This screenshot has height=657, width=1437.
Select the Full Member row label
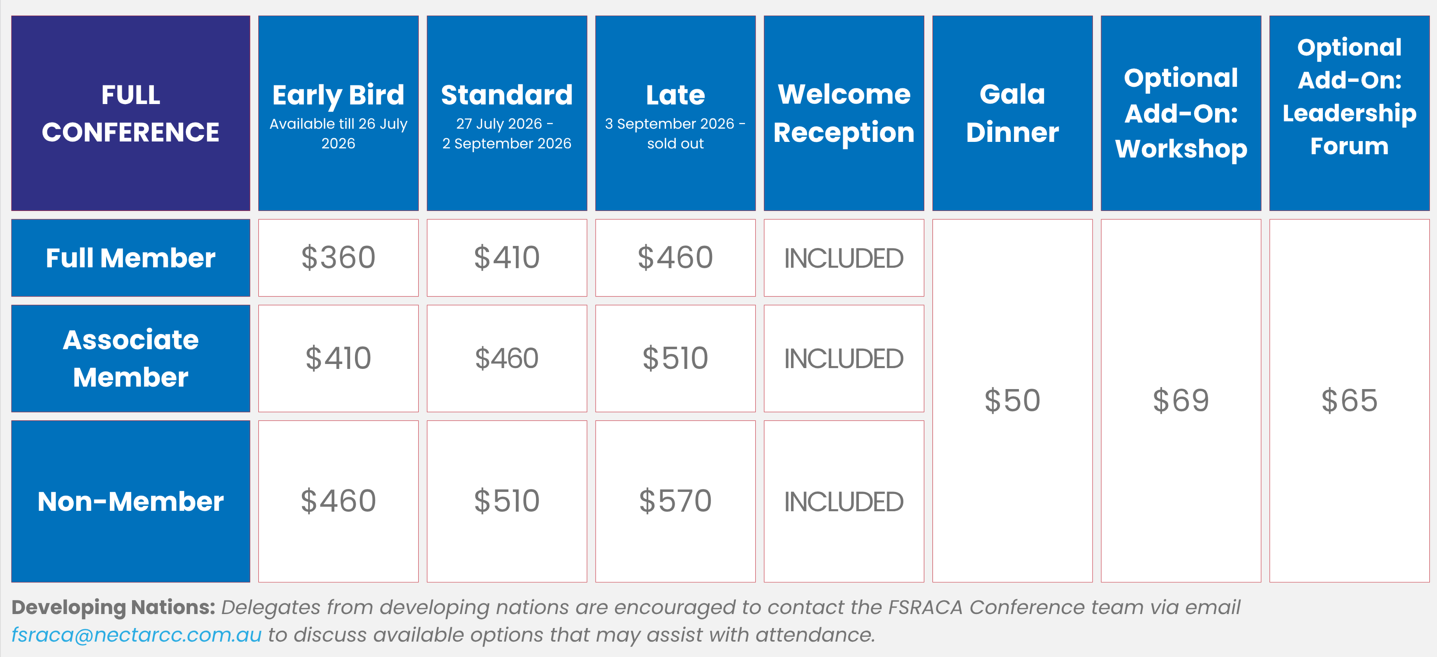(x=131, y=258)
